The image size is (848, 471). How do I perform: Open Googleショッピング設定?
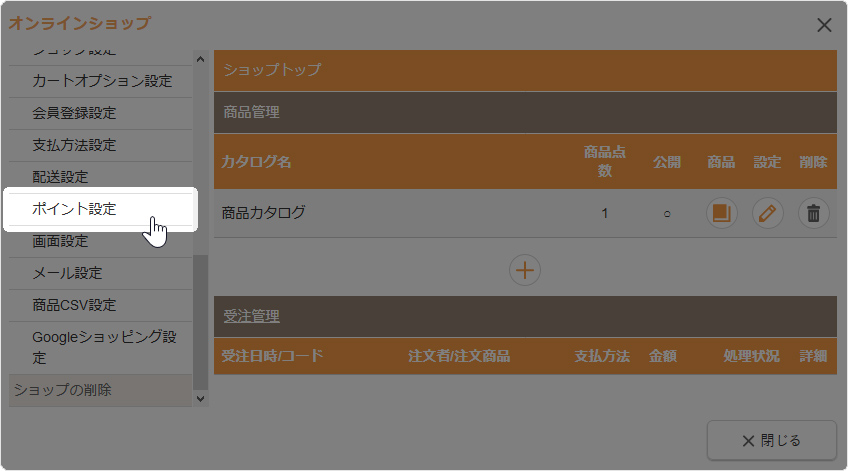pyautogui.click(x=104, y=347)
